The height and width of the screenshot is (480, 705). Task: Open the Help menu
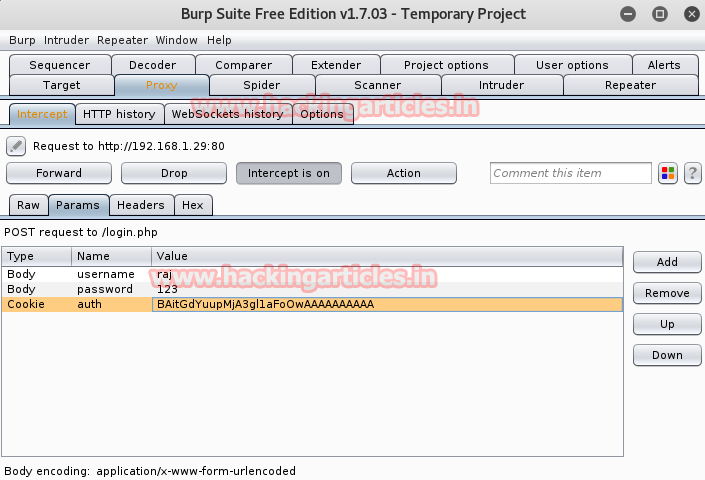(x=219, y=40)
